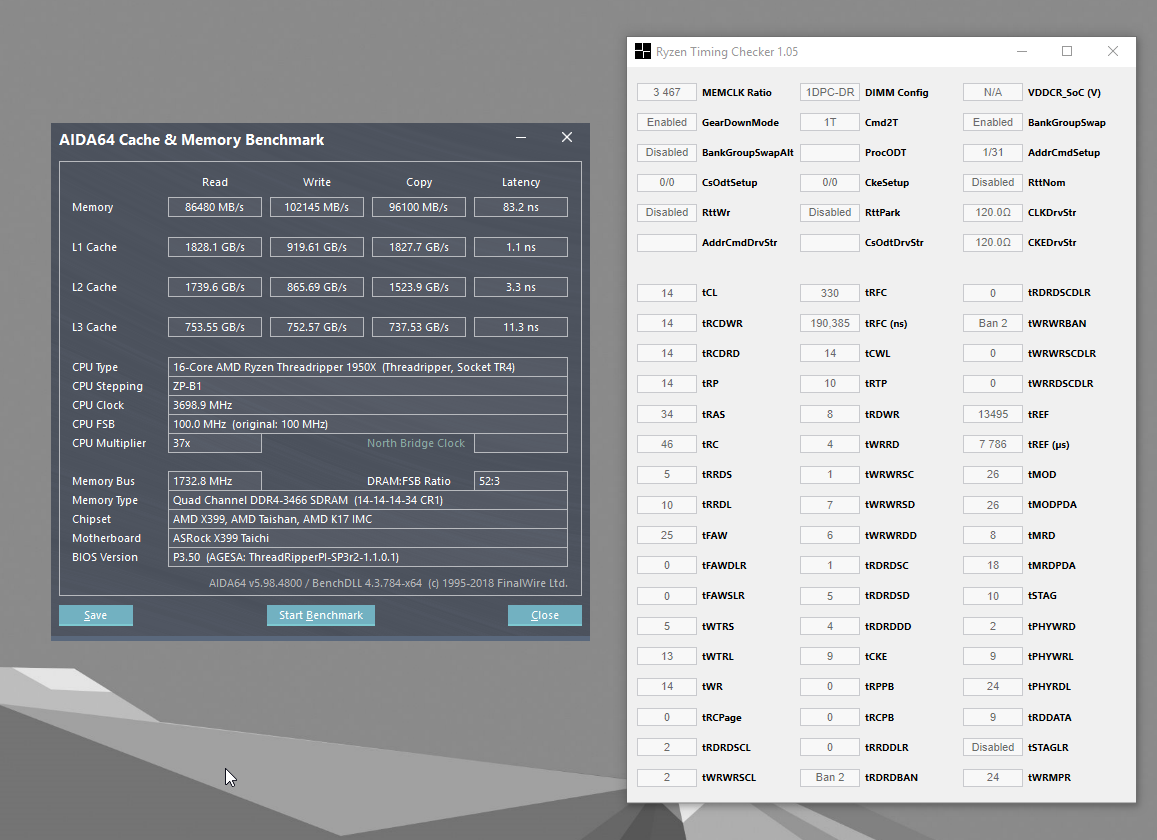The image size is (1157, 840).
Task: Close AIDA64 window with X icon
Action: (x=567, y=137)
